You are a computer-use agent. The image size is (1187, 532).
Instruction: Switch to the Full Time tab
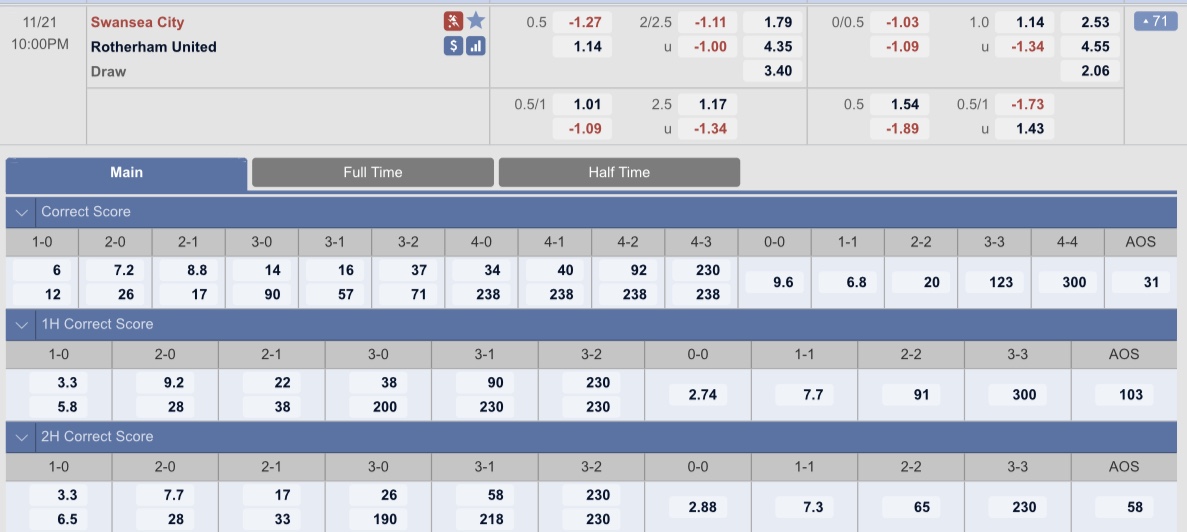(x=372, y=173)
